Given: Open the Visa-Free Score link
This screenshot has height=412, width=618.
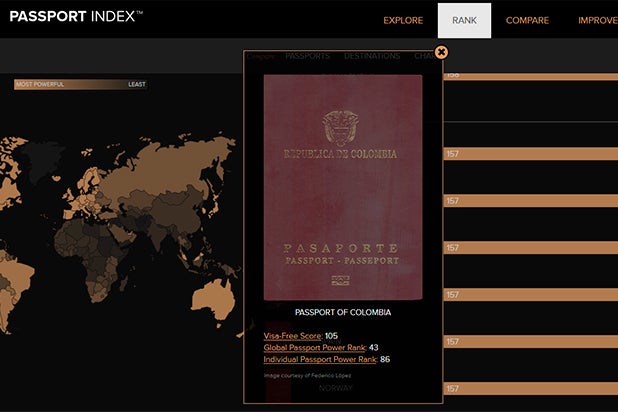Looking at the screenshot, I should [x=292, y=336].
